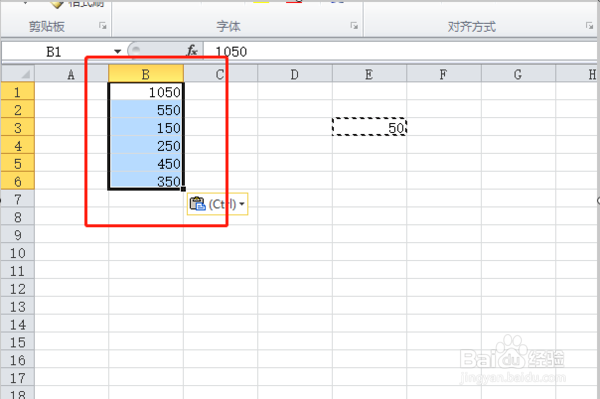Select column B header
The image size is (600, 399).
coord(146,74)
